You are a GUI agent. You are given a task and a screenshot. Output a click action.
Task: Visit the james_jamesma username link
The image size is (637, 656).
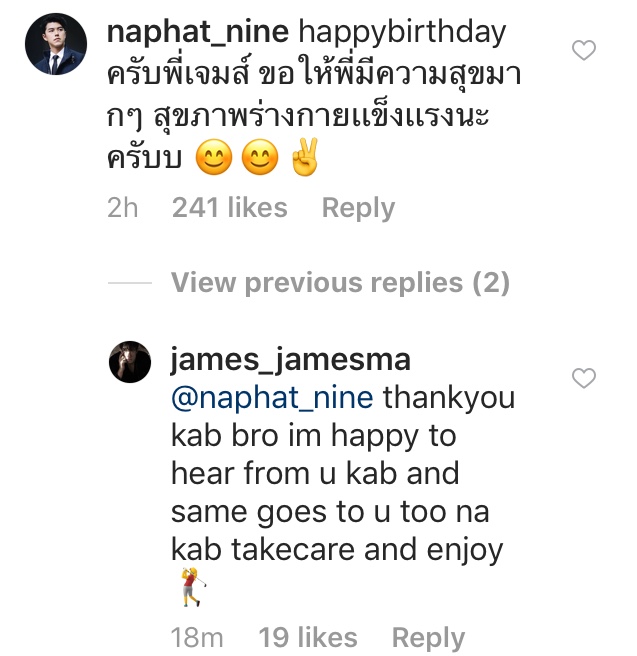tap(291, 359)
